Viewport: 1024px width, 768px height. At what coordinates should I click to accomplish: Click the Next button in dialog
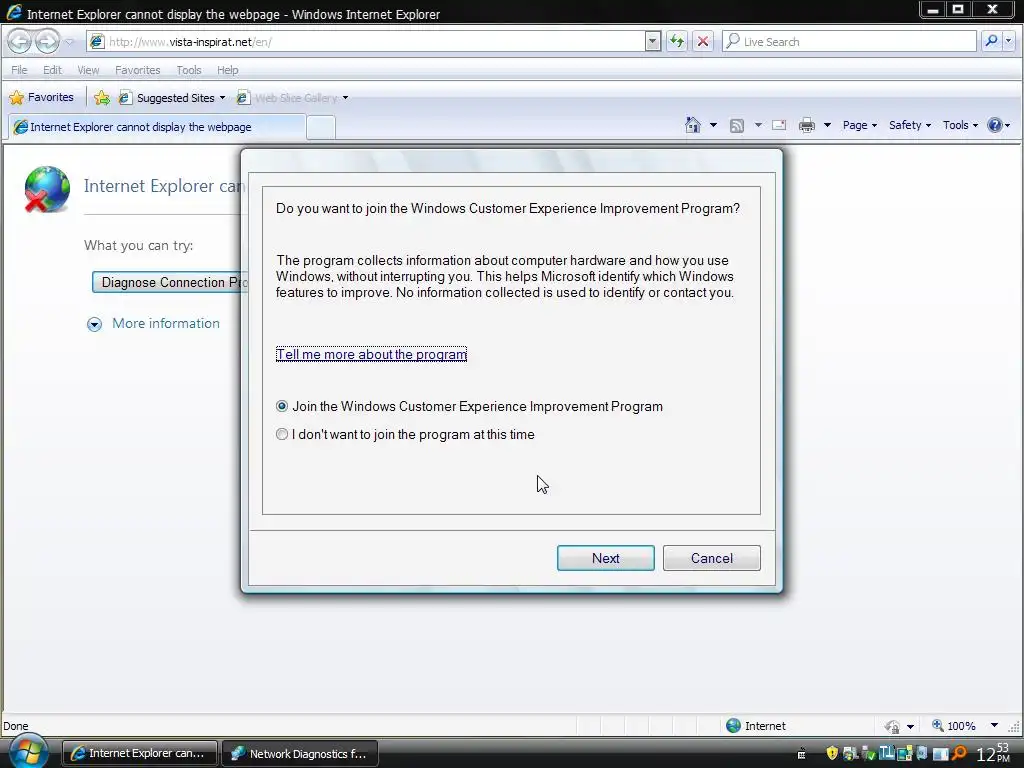click(x=605, y=558)
